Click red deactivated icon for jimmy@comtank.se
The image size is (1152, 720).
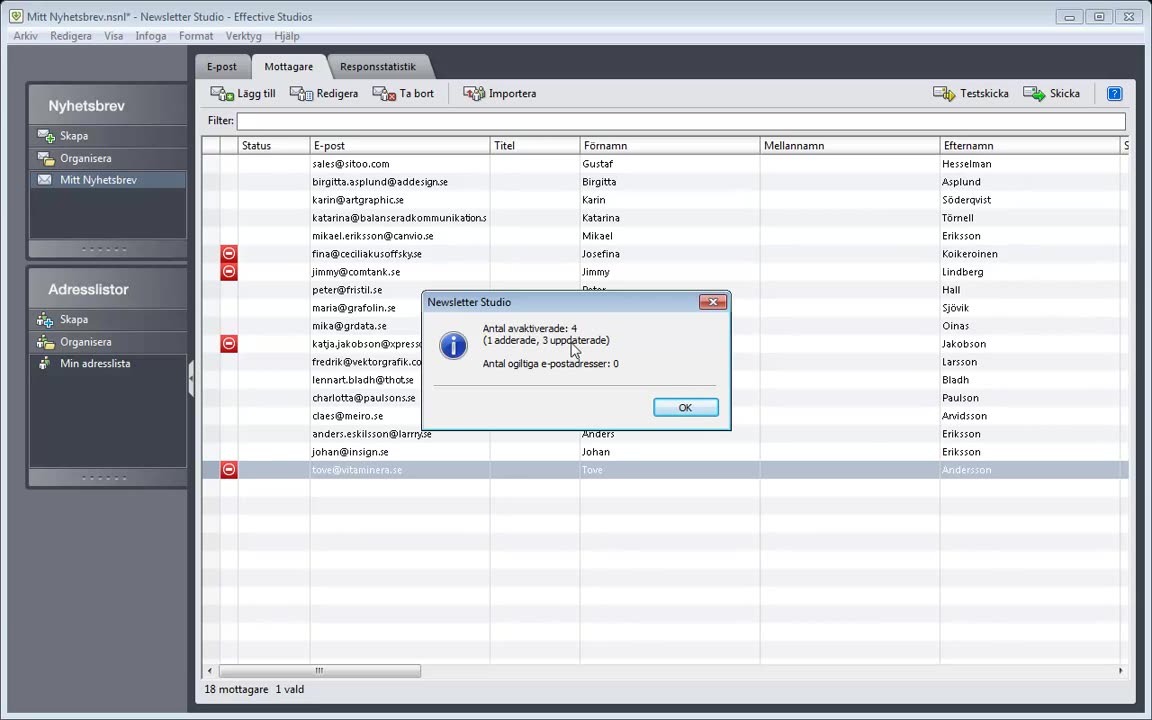(x=229, y=272)
